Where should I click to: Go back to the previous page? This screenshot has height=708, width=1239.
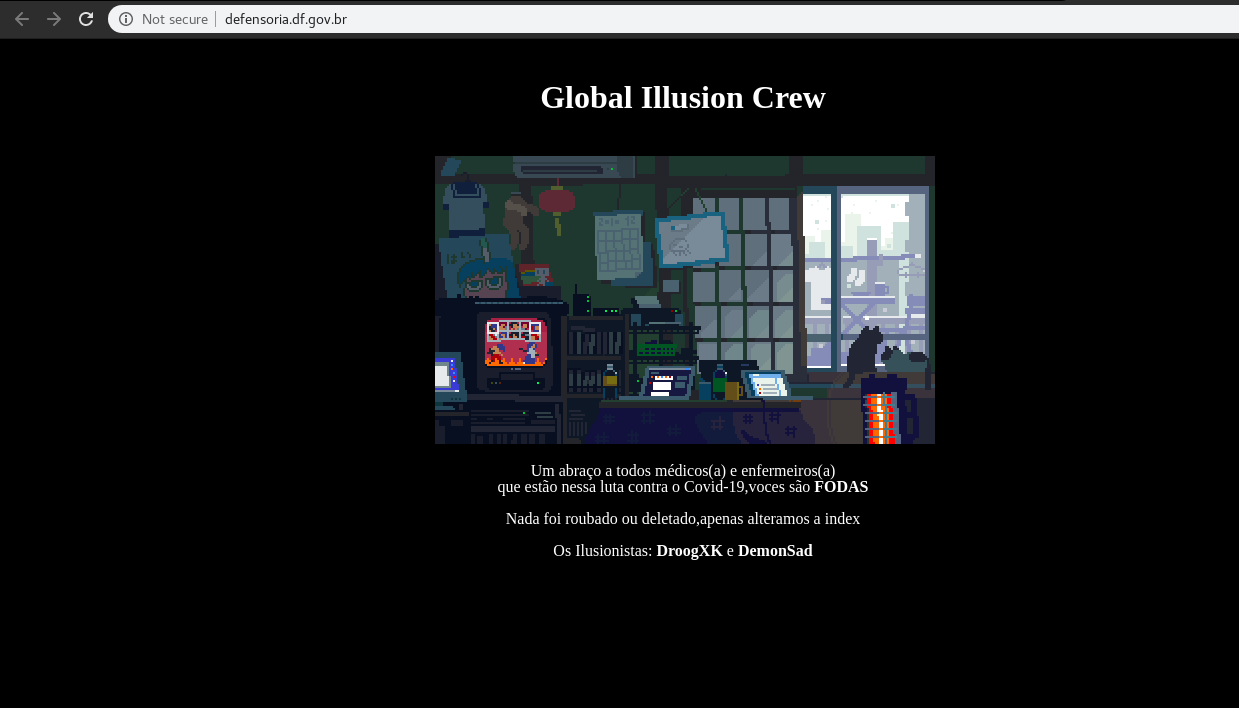pos(22,19)
